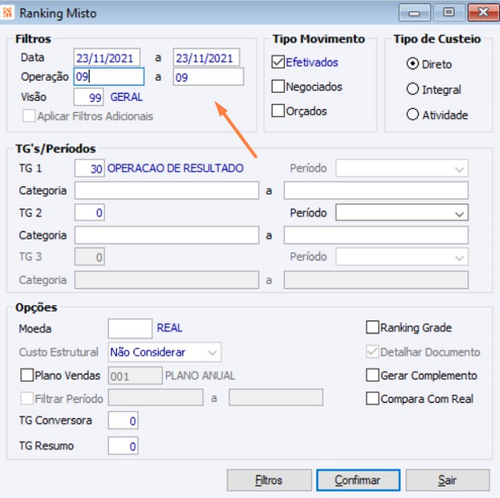Click the PLANO ANUAL label
The width and height of the screenshot is (500, 498).
pyautogui.click(x=200, y=375)
